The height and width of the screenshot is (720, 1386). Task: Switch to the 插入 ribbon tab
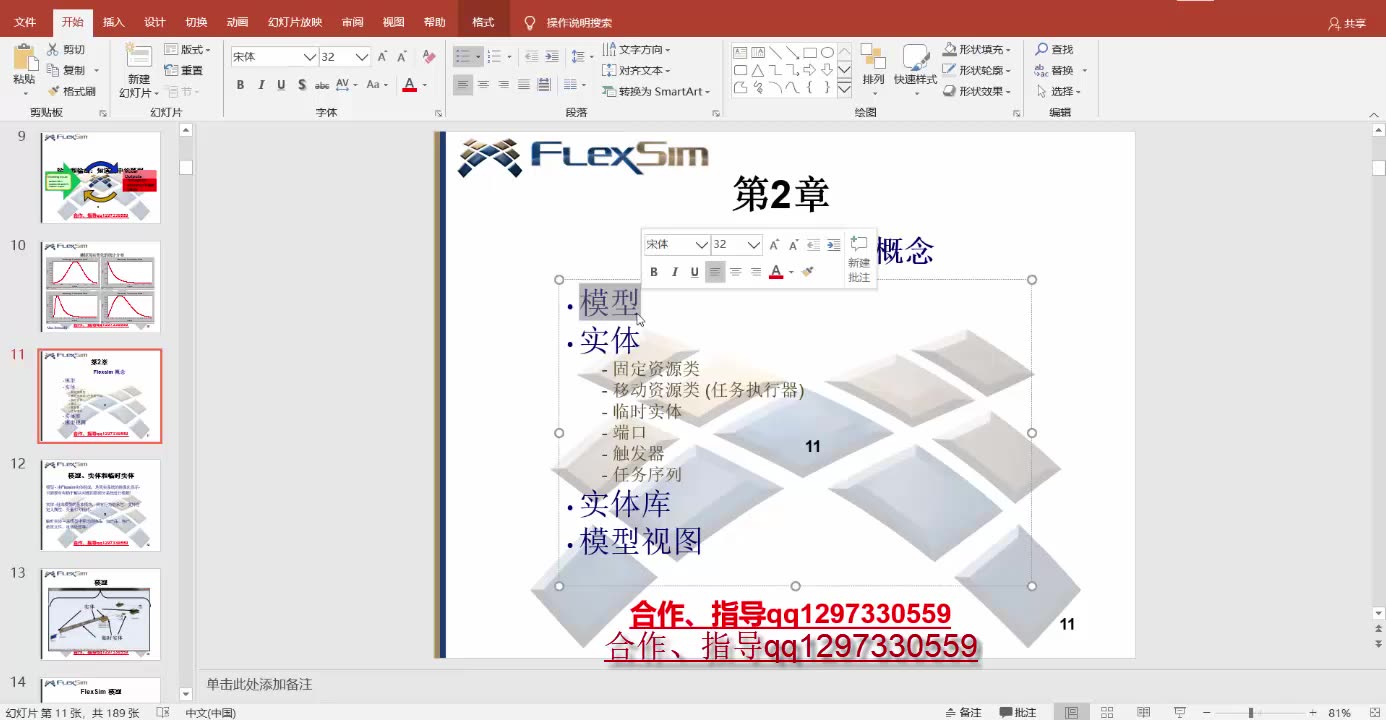point(113,21)
